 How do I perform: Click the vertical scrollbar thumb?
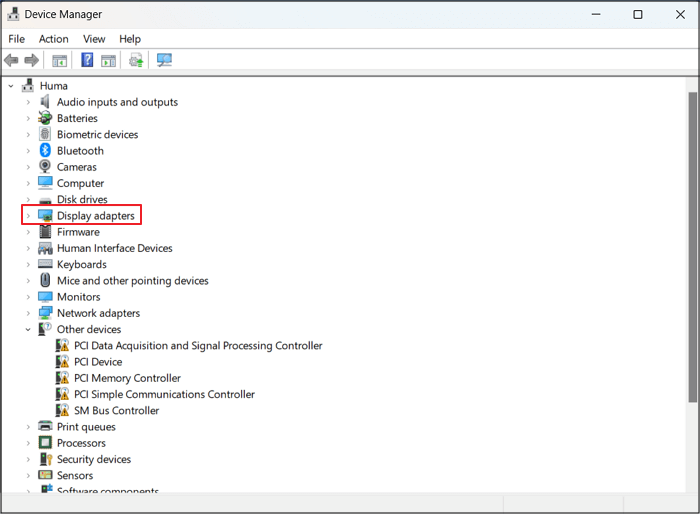pos(692,247)
